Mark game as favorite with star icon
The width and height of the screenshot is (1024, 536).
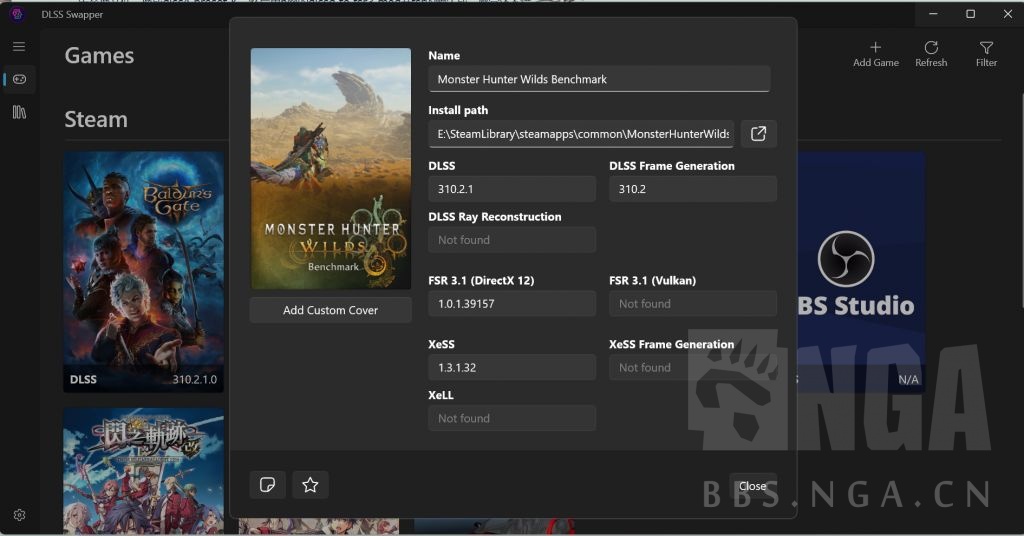click(310, 485)
